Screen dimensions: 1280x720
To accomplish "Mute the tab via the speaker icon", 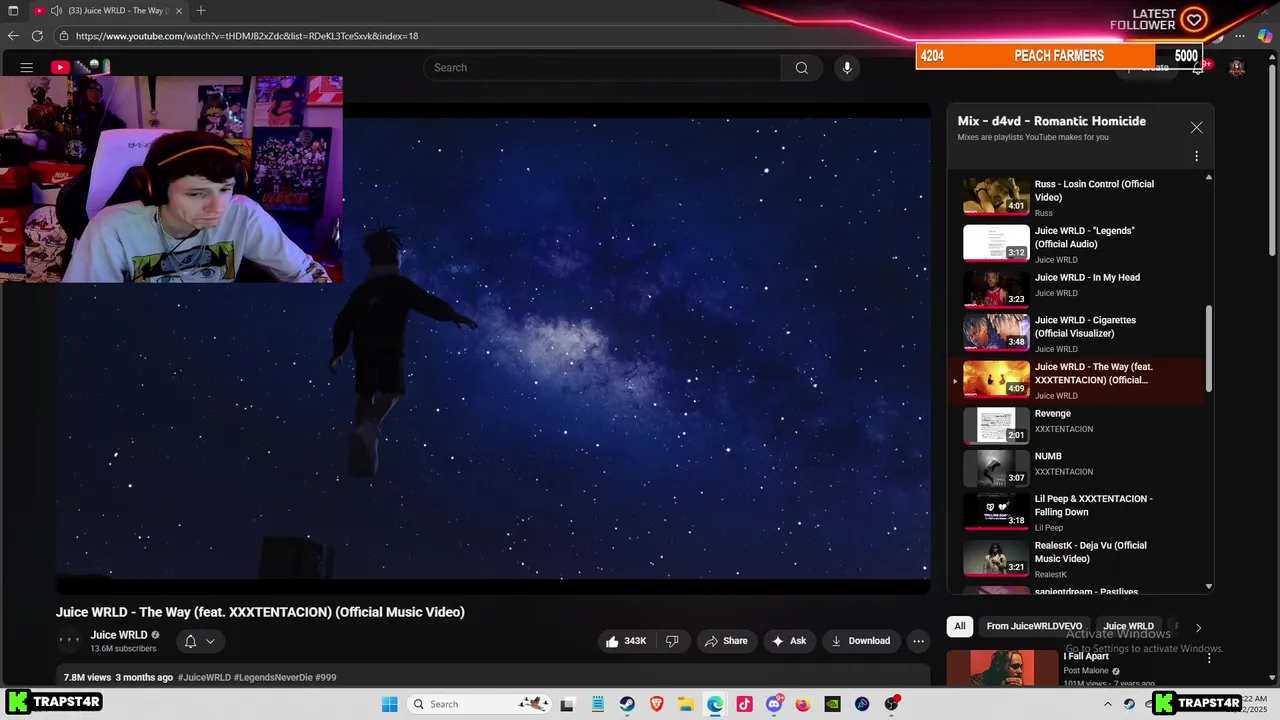I will click(x=56, y=10).
